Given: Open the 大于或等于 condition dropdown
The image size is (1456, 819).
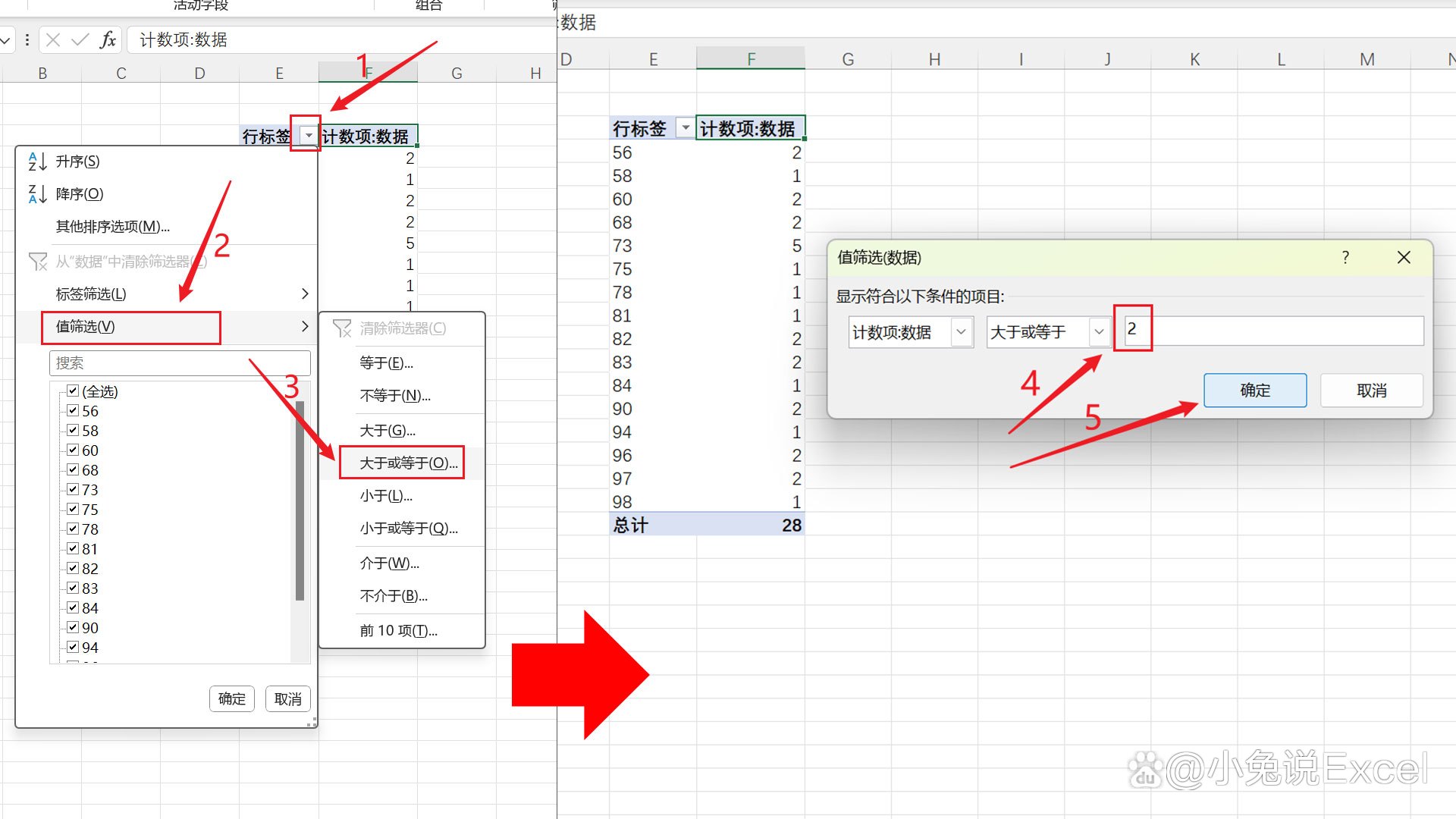Looking at the screenshot, I should pyautogui.click(x=1099, y=332).
